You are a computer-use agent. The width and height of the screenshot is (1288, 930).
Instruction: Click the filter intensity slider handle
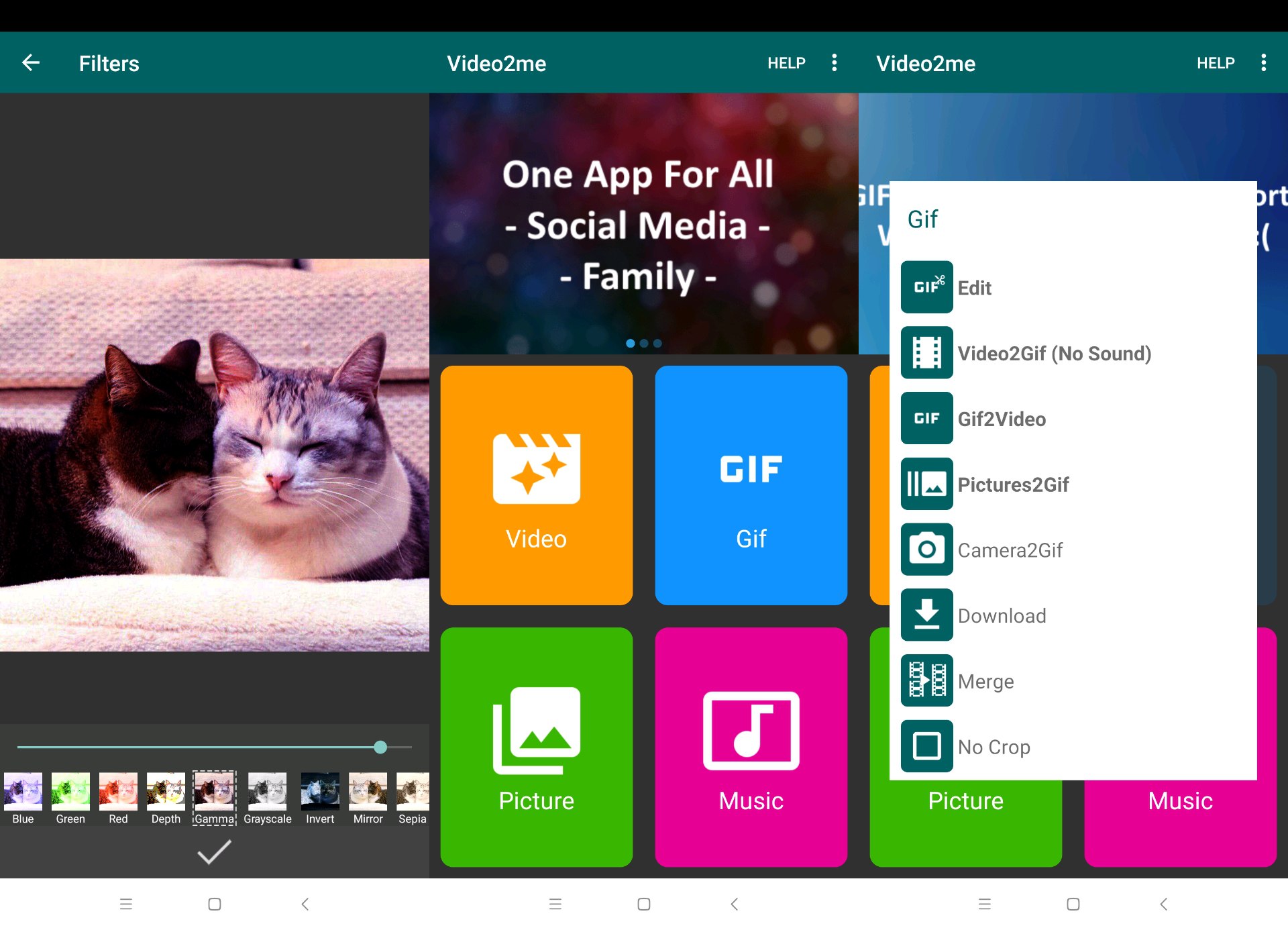380,747
